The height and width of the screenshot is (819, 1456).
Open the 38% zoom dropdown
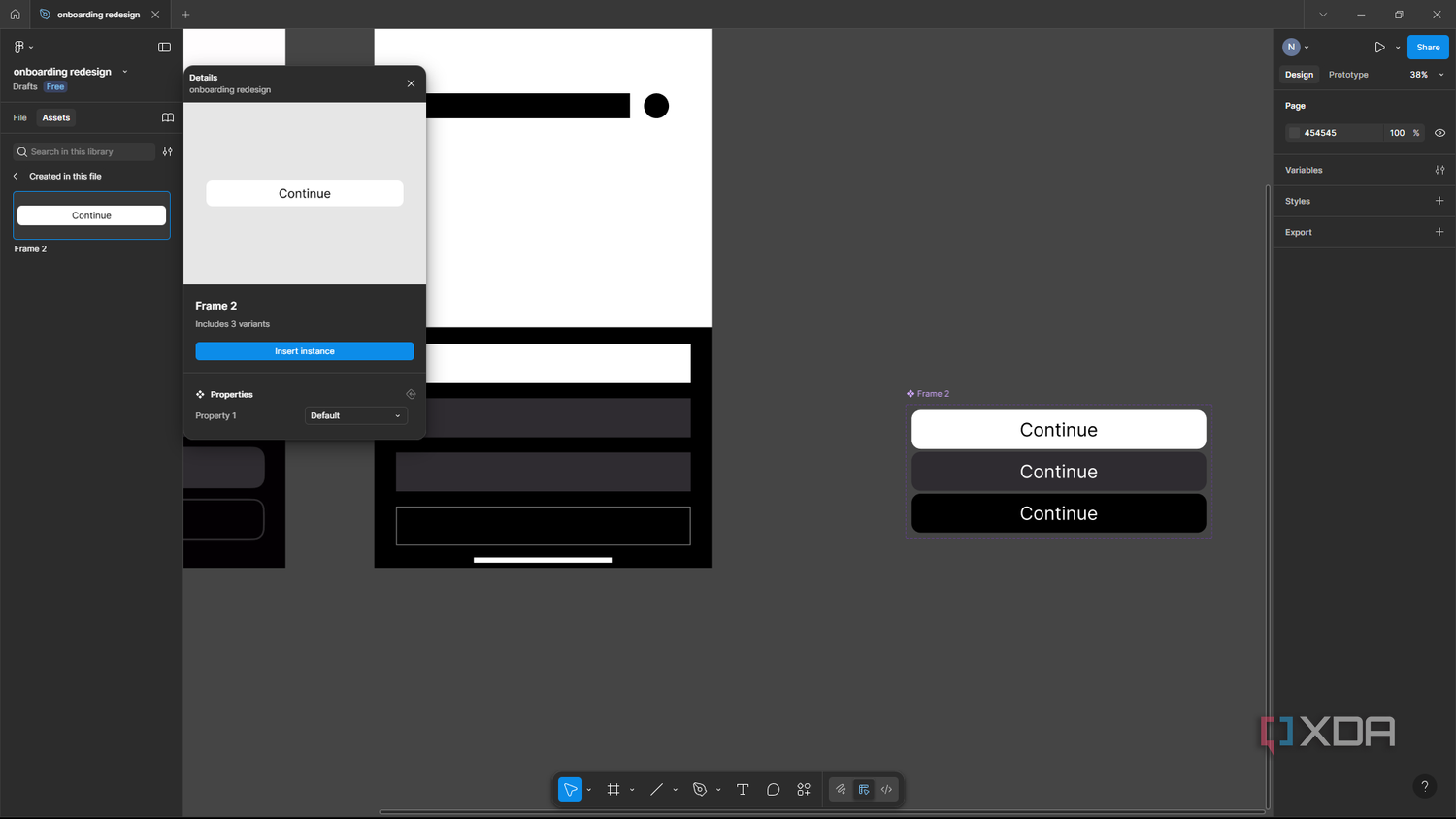coord(1427,75)
